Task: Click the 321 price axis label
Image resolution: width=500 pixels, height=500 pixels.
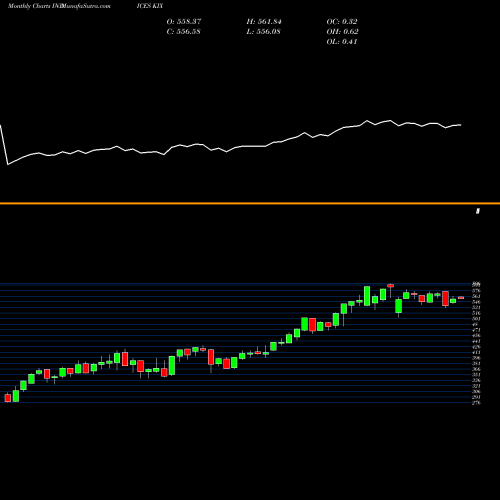Action: [476, 386]
